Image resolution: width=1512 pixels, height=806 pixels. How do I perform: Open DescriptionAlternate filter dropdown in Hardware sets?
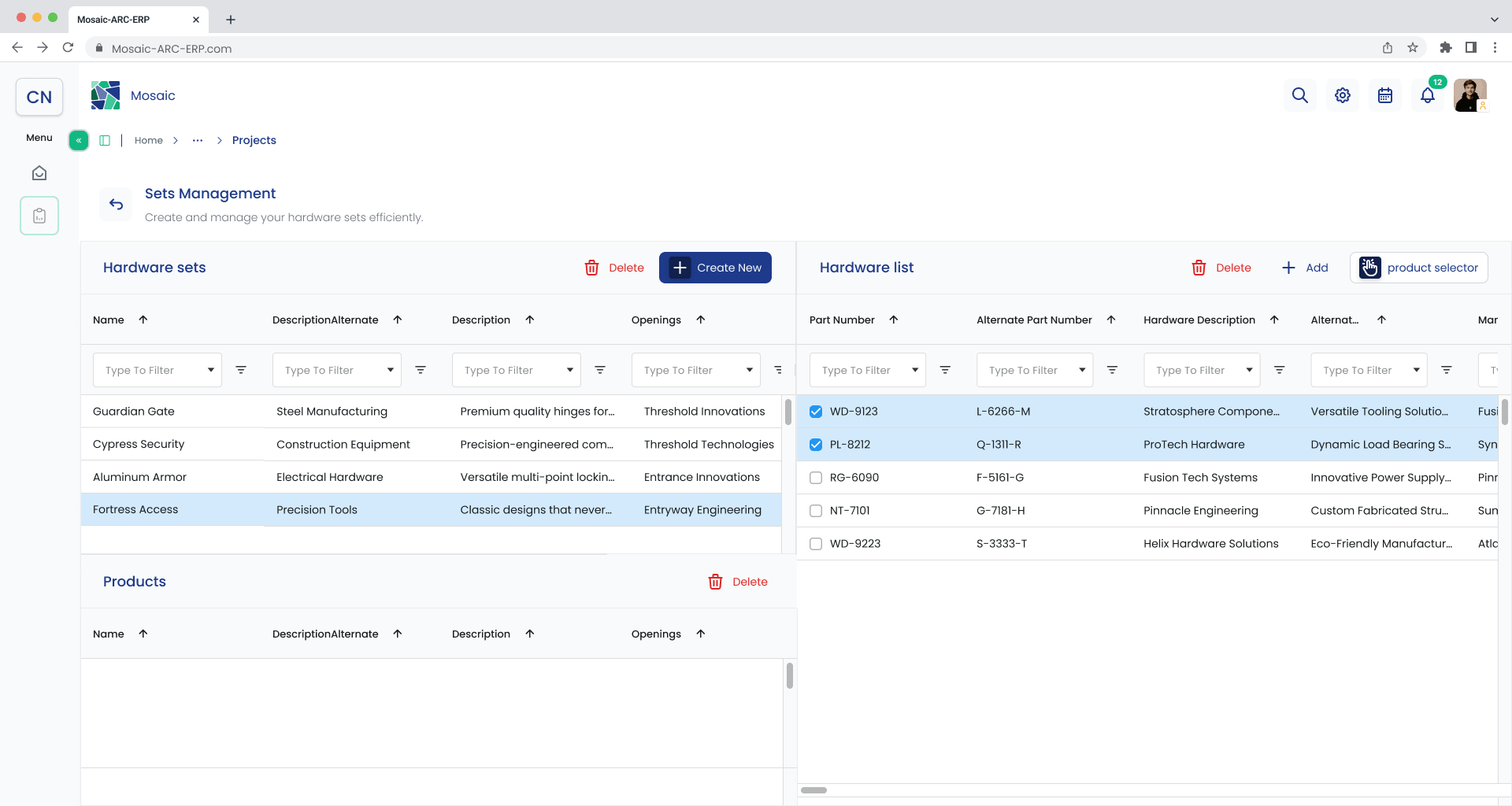point(337,370)
